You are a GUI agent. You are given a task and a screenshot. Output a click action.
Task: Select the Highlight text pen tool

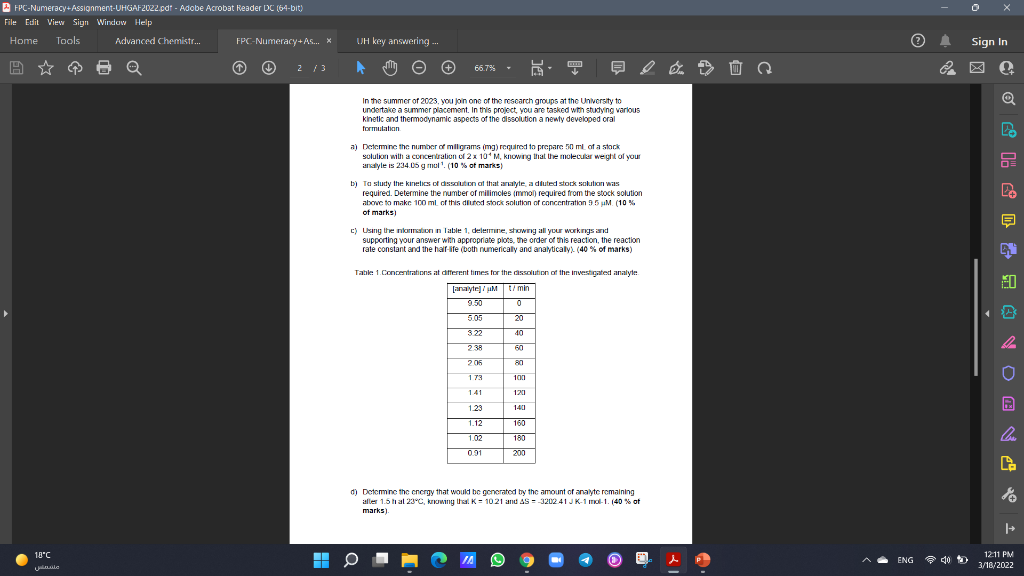pos(647,68)
